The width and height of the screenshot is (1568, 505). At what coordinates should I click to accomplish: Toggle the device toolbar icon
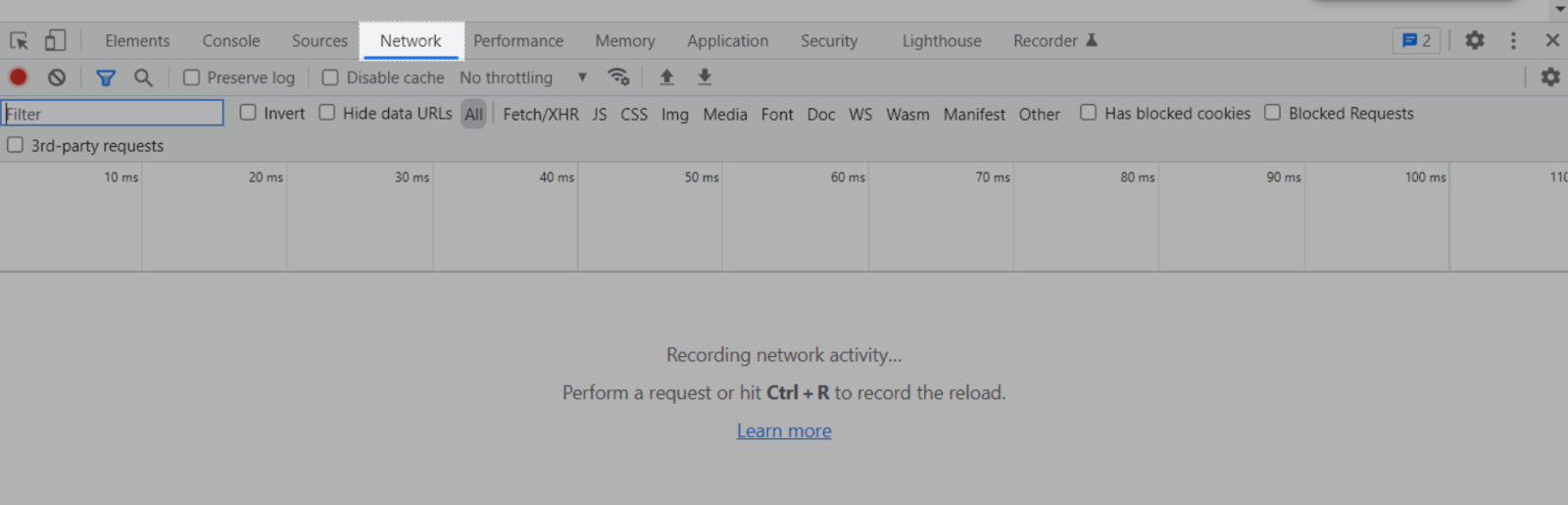[x=55, y=41]
